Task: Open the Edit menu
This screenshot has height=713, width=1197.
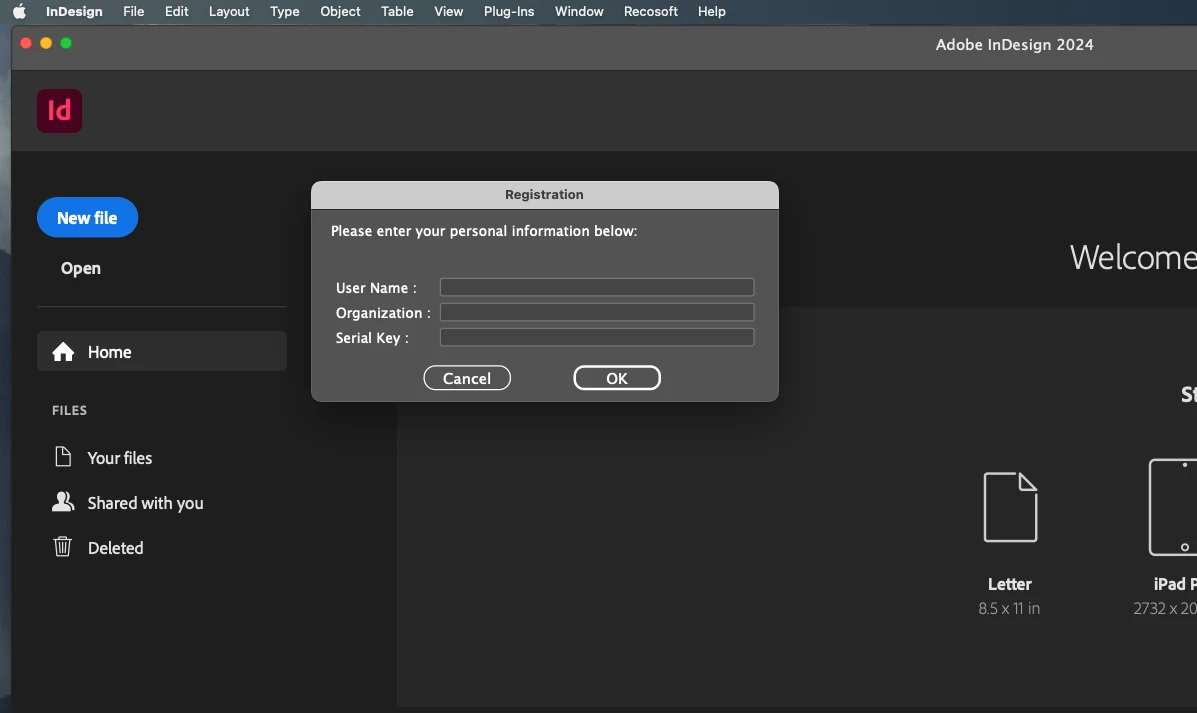Action: 176,11
